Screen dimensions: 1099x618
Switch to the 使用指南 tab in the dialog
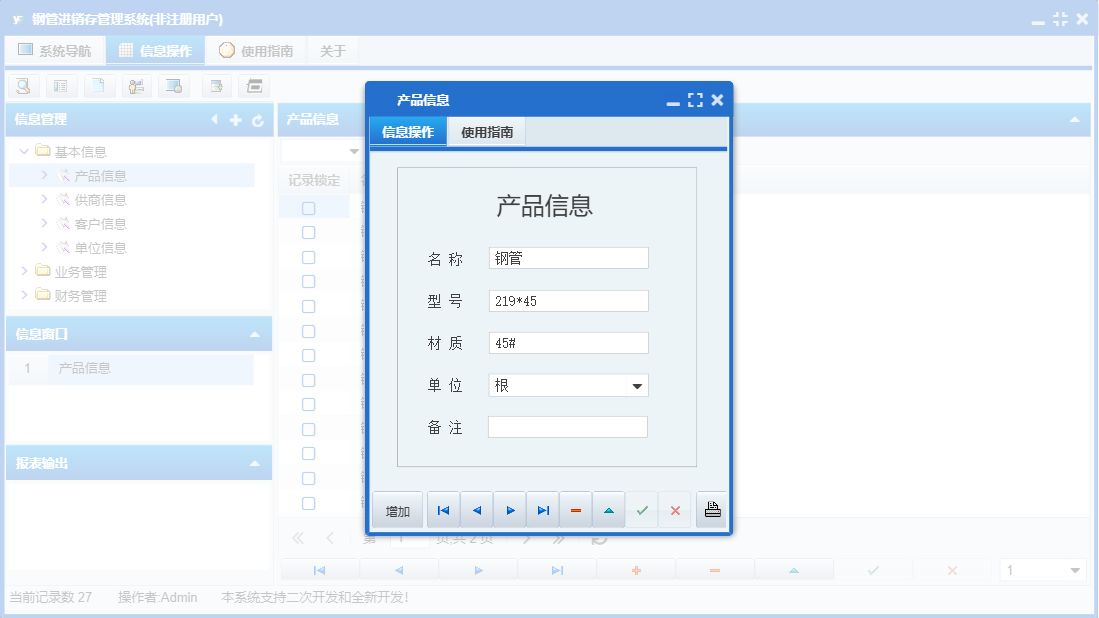point(489,130)
